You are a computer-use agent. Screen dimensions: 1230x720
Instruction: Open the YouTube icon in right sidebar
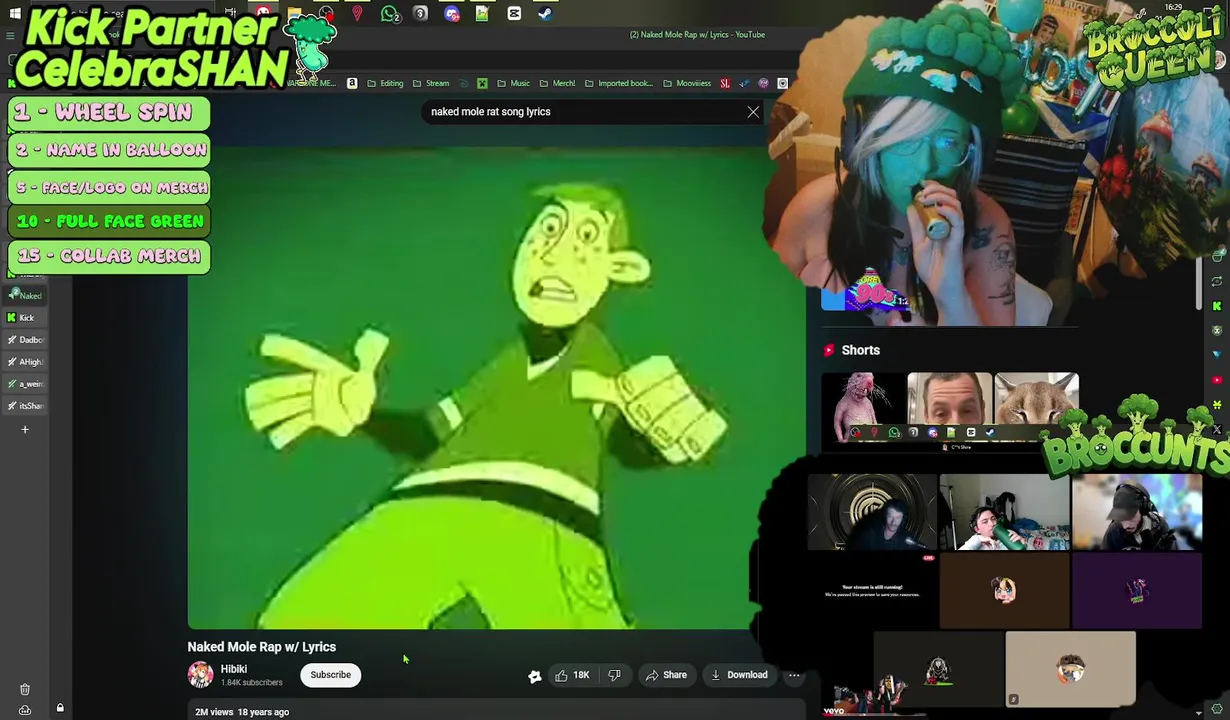coord(1217,380)
